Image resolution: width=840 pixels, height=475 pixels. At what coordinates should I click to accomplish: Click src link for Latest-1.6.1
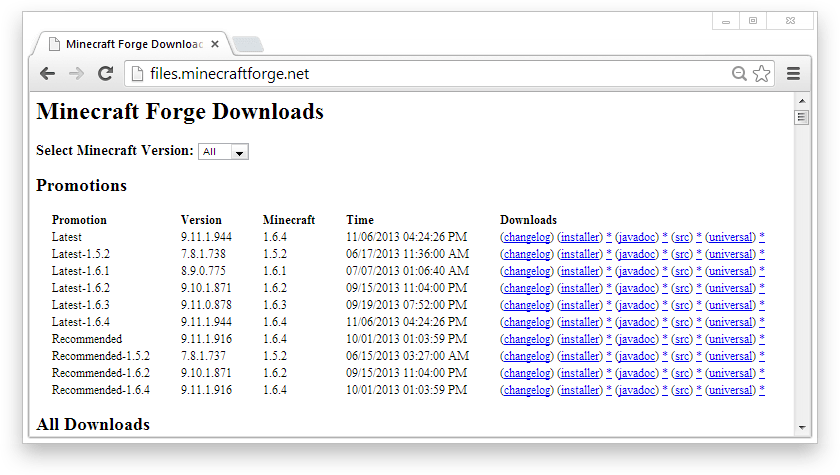click(682, 272)
